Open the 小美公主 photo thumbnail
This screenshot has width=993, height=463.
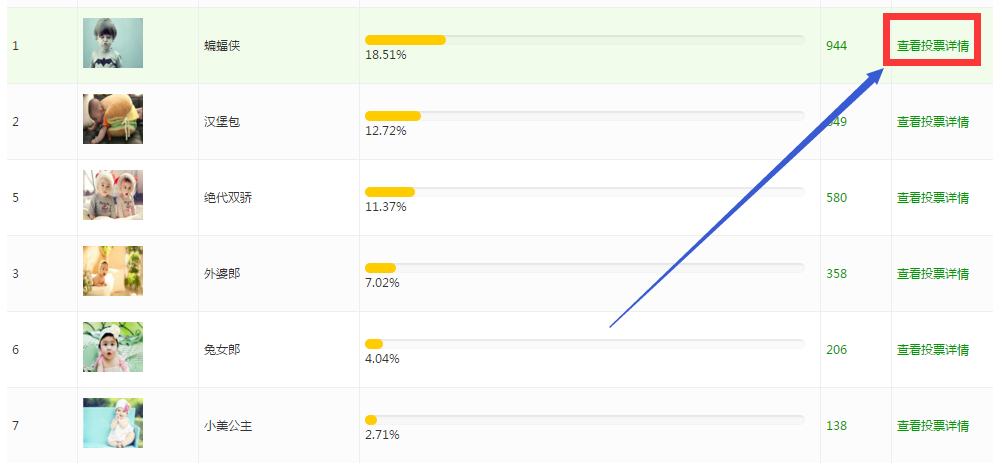[113, 423]
